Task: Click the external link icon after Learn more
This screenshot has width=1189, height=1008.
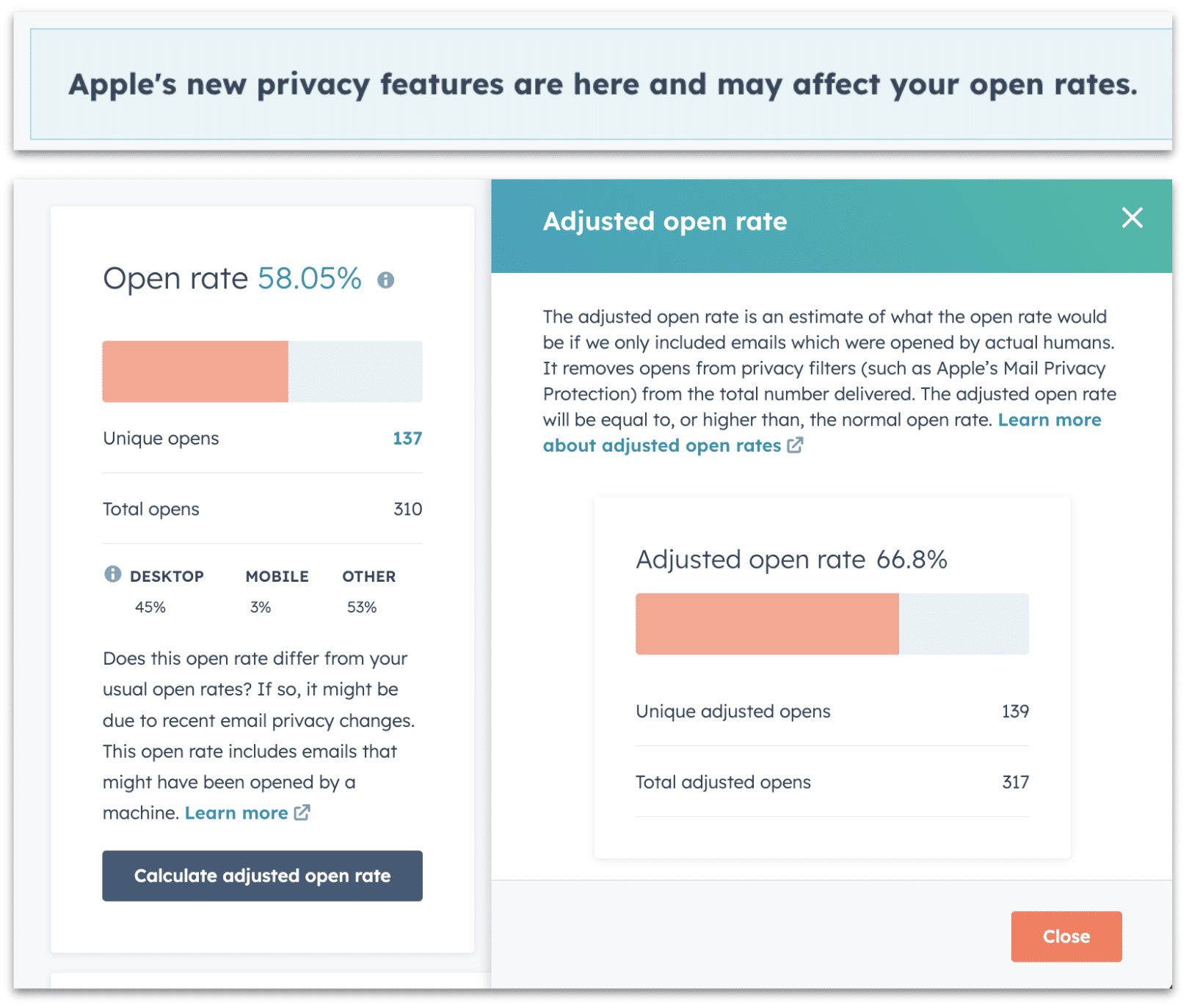Action: [x=302, y=813]
